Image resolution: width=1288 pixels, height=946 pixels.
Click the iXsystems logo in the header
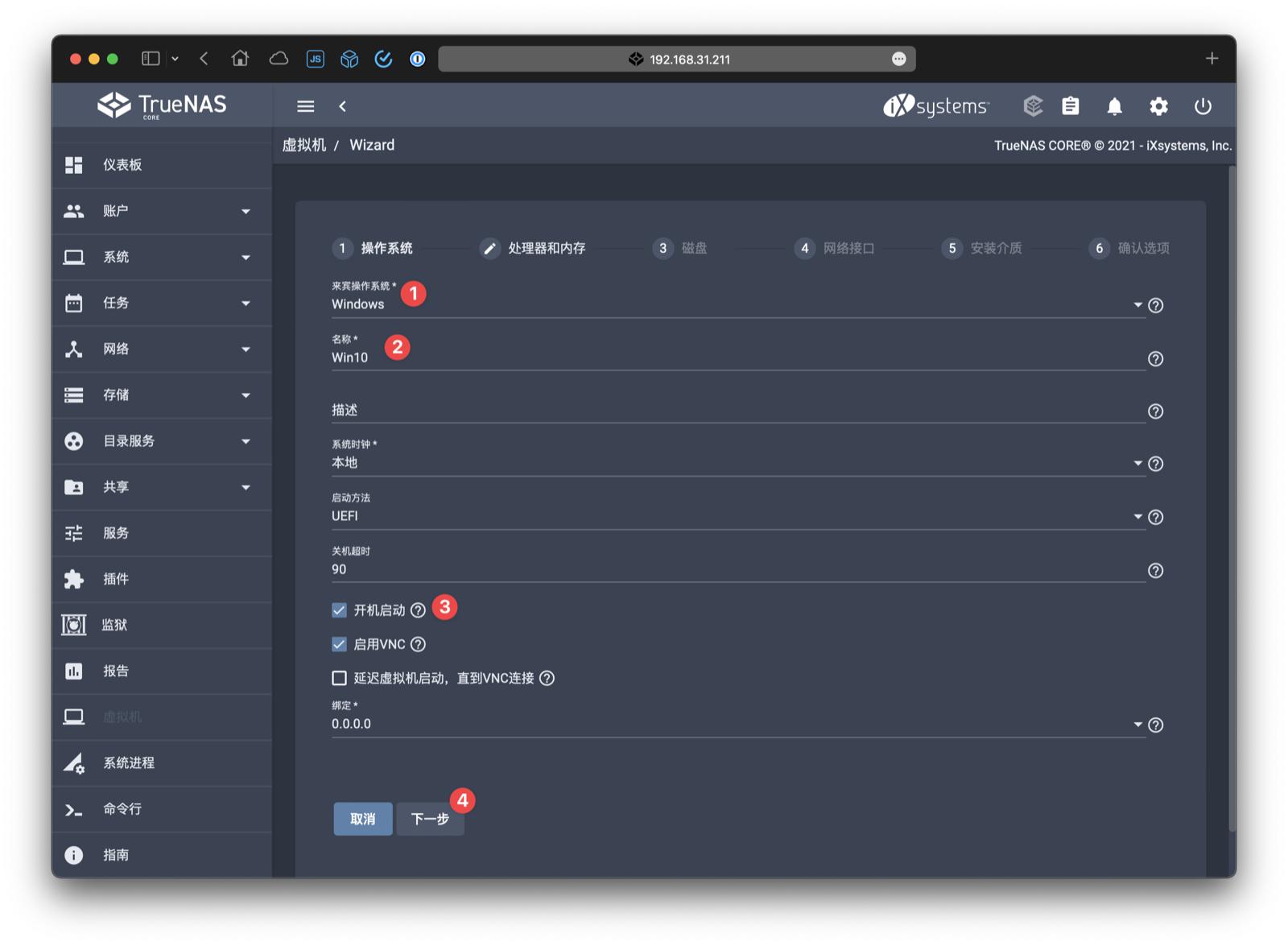[x=935, y=105]
